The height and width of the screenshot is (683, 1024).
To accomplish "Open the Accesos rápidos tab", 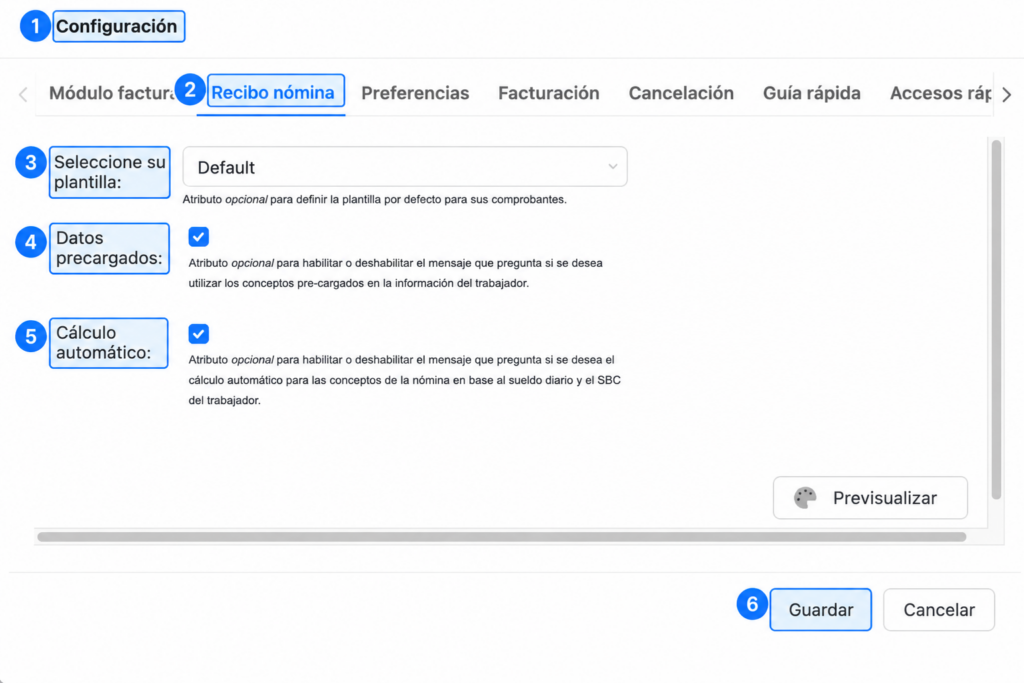I will click(940, 93).
